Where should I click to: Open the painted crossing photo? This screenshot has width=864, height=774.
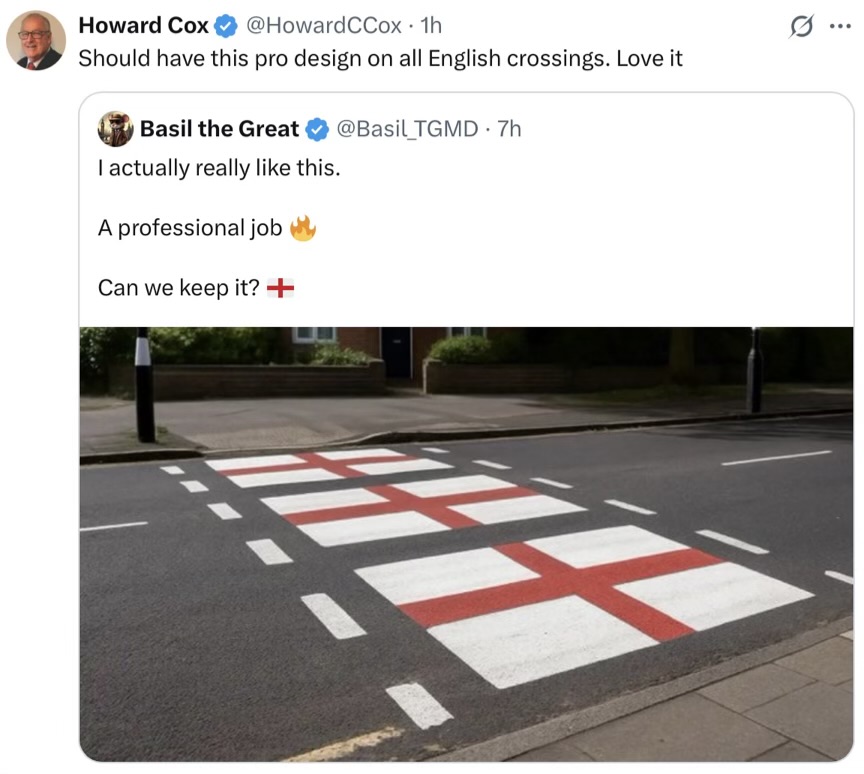coord(466,544)
